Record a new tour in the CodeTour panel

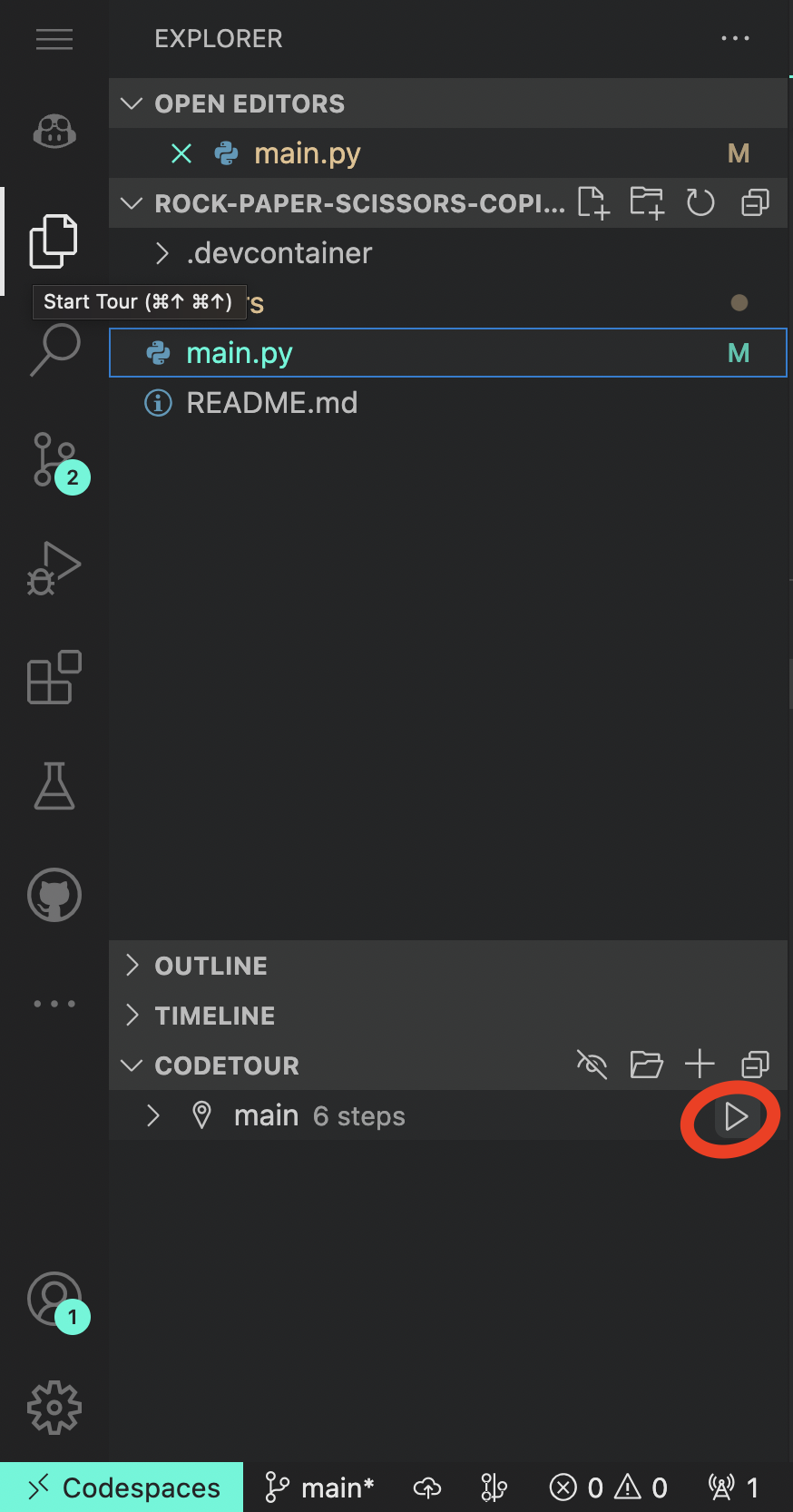(x=700, y=1065)
